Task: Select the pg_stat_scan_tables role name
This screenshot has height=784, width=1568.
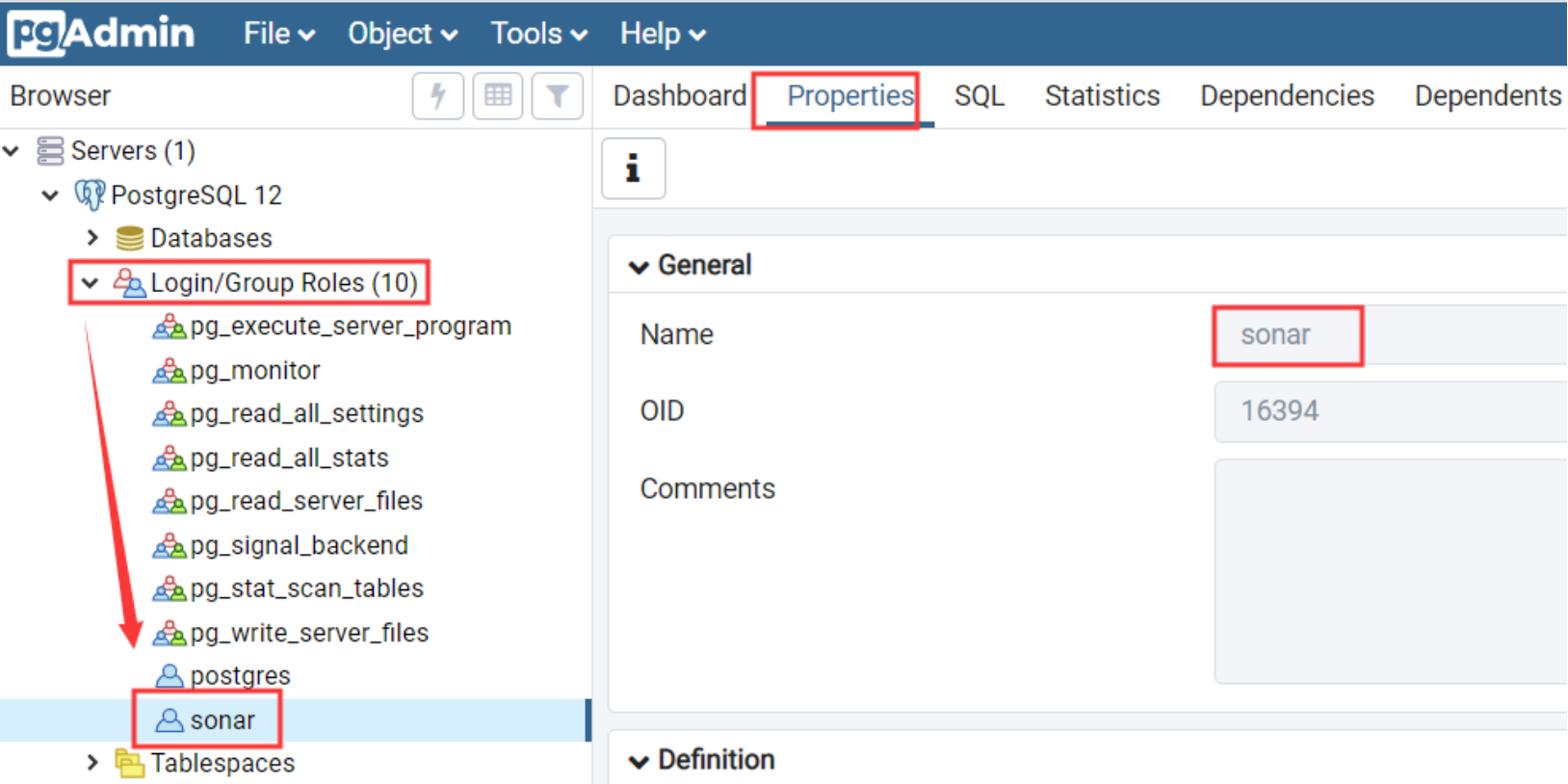Action: click(307, 588)
